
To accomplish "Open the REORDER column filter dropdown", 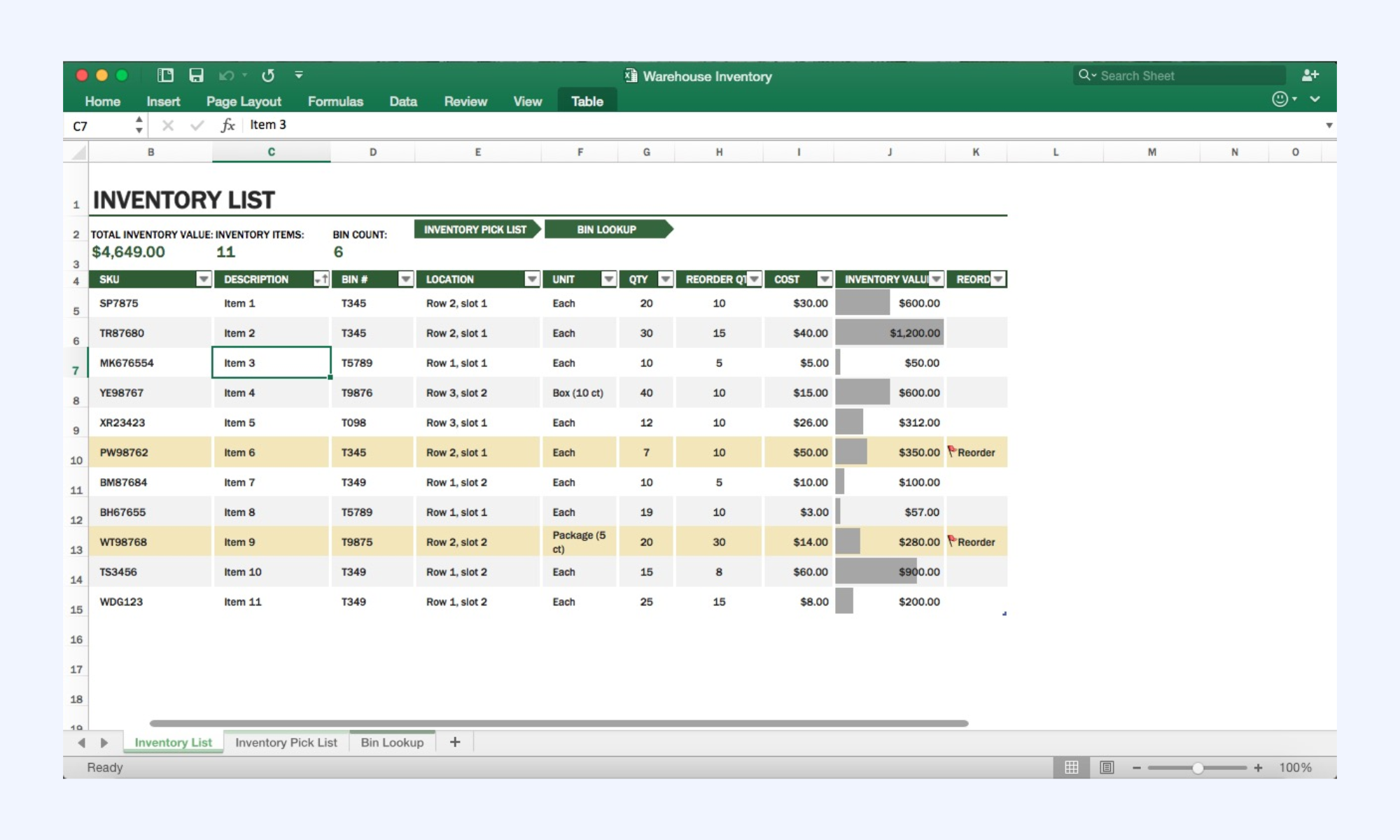I will 998,279.
